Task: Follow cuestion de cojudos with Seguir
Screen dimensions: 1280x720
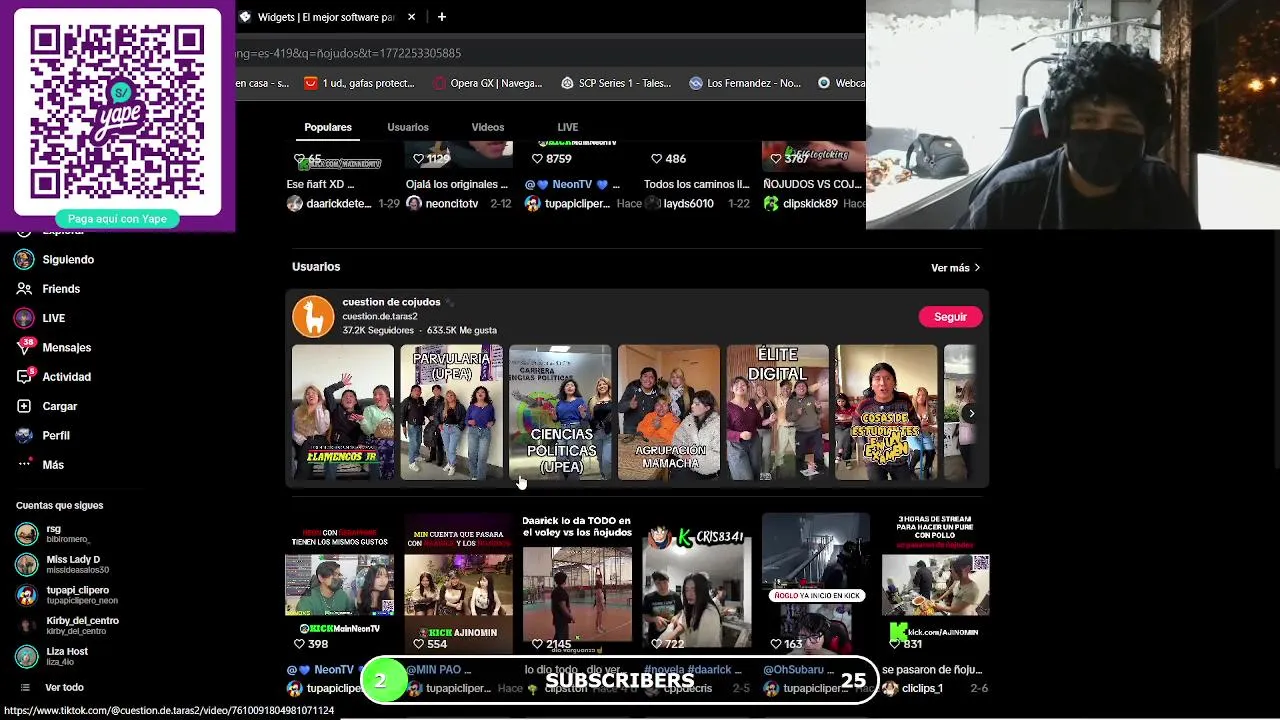Action: click(950, 317)
